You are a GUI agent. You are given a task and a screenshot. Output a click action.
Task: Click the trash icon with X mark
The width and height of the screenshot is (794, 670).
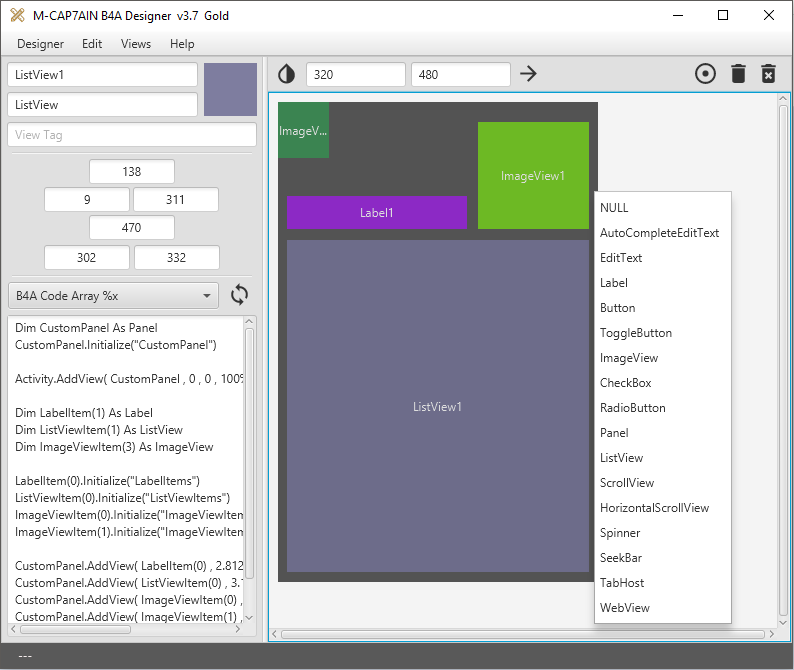pos(768,74)
